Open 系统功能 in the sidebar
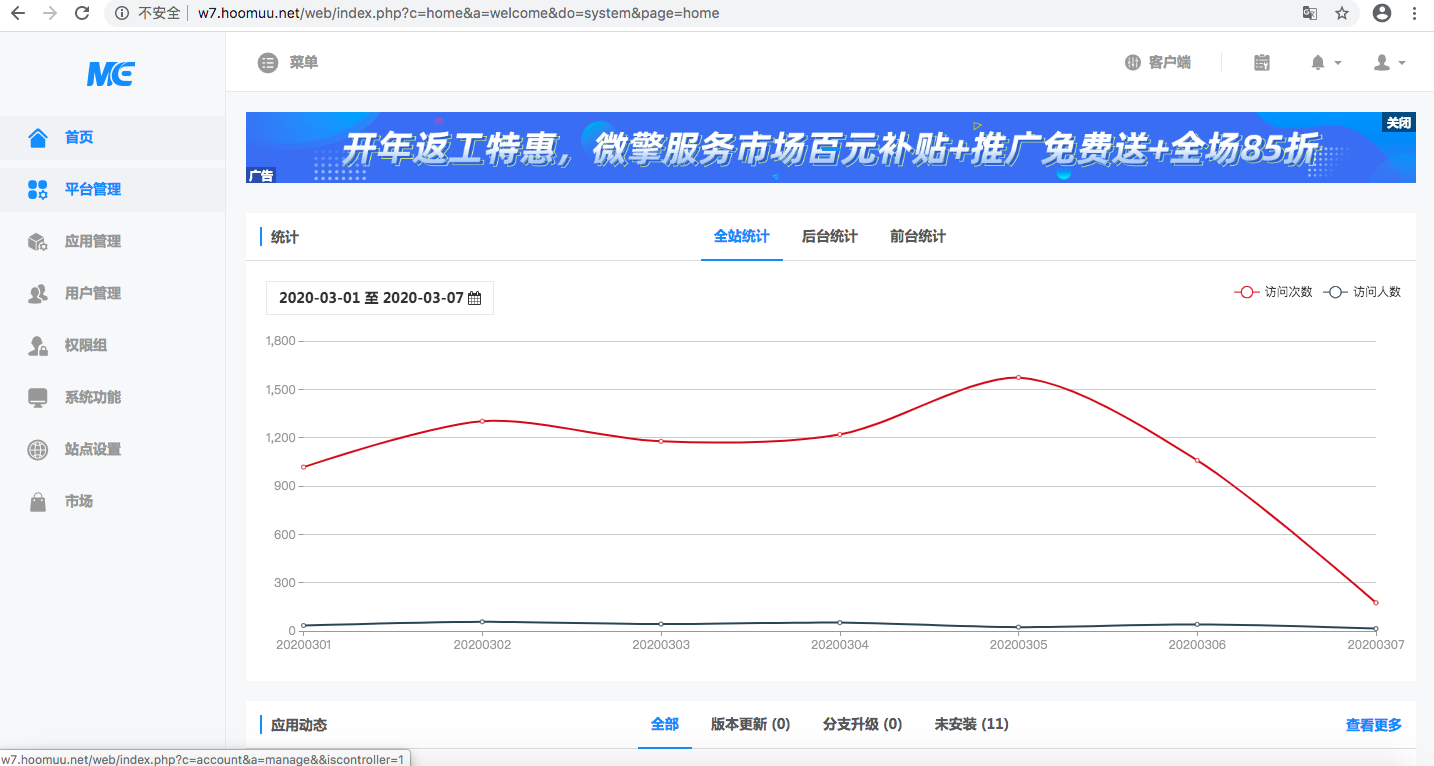Viewport: 1434px width, 766px height. point(112,398)
